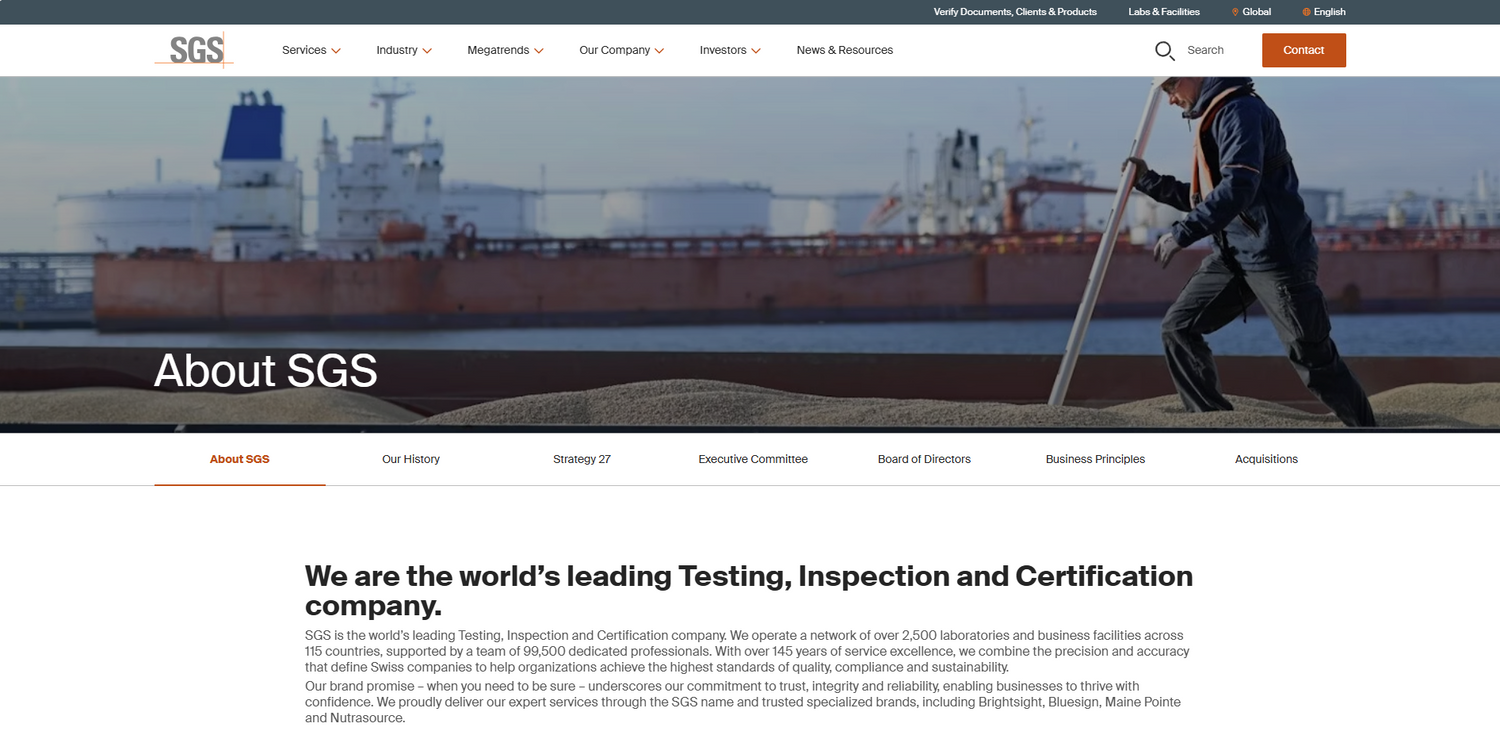
Task: Open the Megatrends dropdown
Action: click(x=505, y=50)
